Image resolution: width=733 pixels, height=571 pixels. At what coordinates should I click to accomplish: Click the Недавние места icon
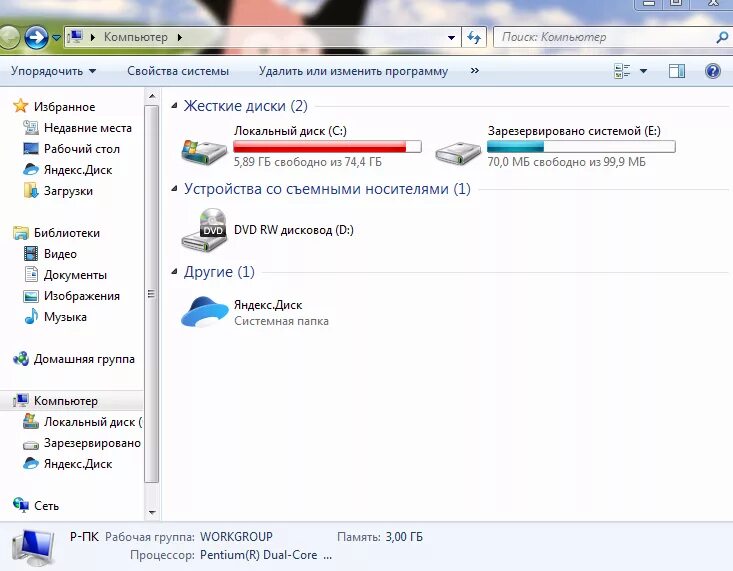(x=31, y=127)
